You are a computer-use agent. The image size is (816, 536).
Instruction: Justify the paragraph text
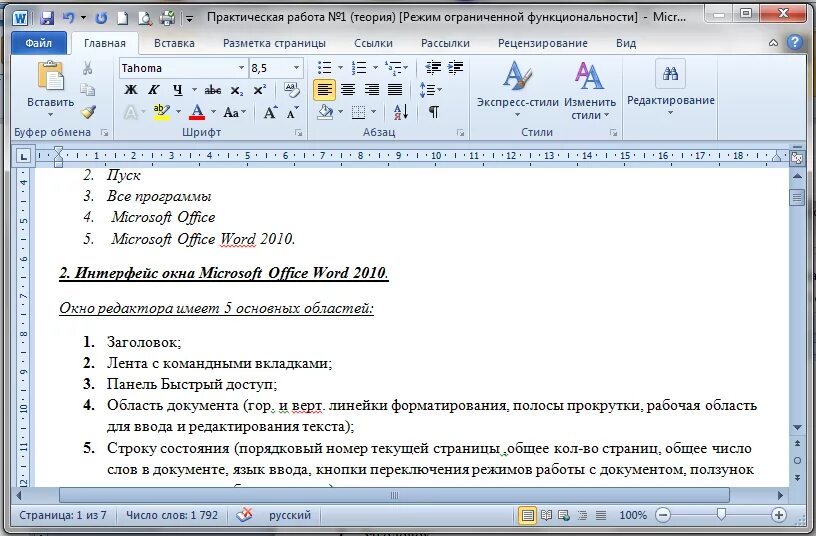394,90
